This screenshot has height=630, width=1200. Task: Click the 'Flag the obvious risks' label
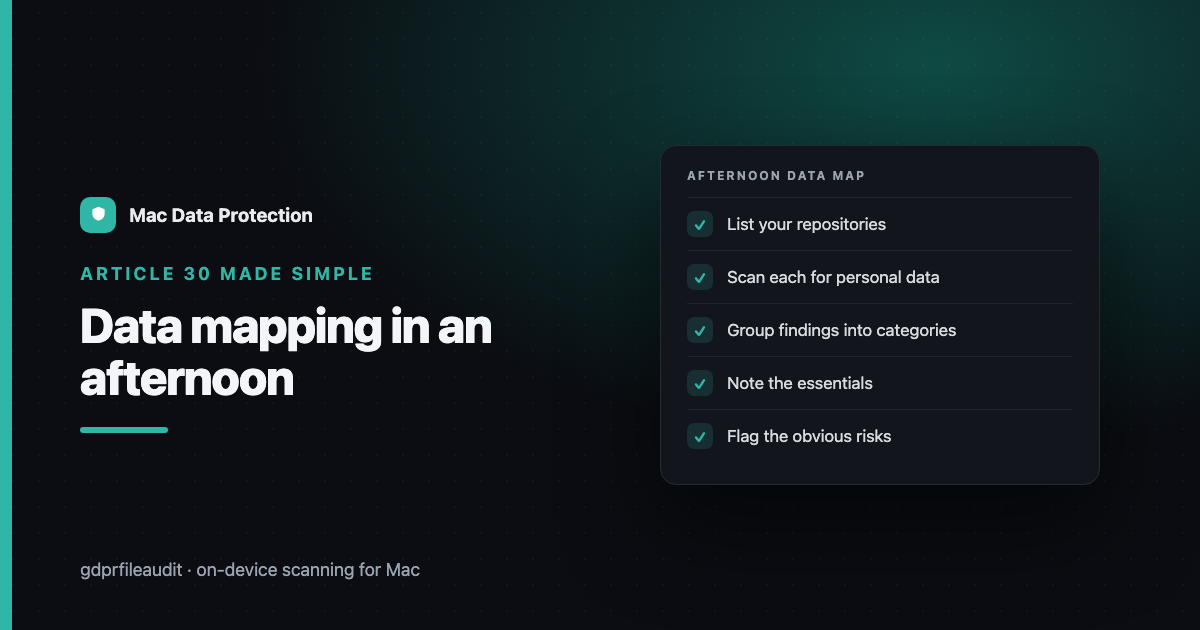(x=809, y=436)
